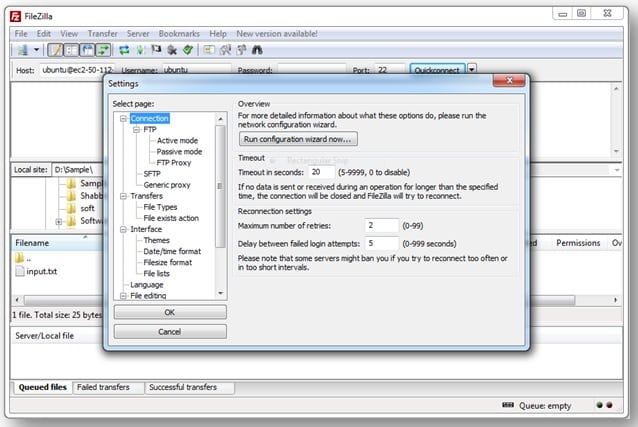
Task: Select the soft folder icon
Action: coord(71,208)
